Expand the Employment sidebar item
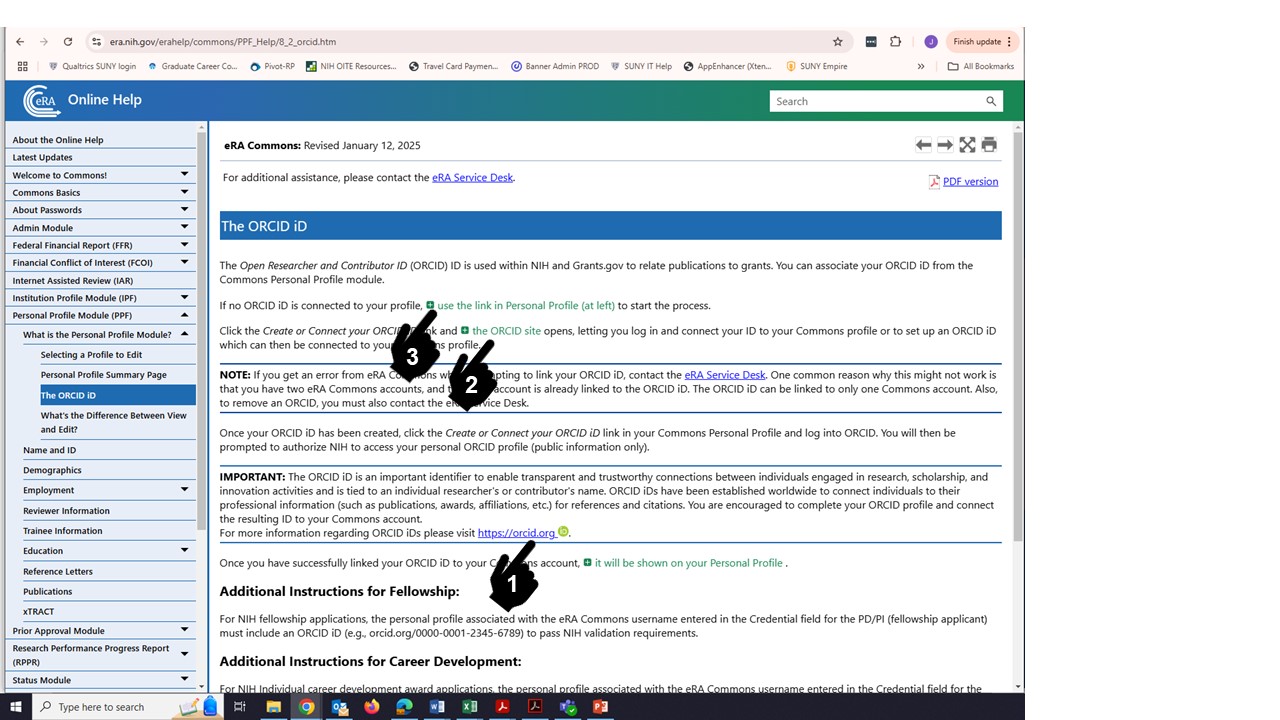 click(184, 490)
